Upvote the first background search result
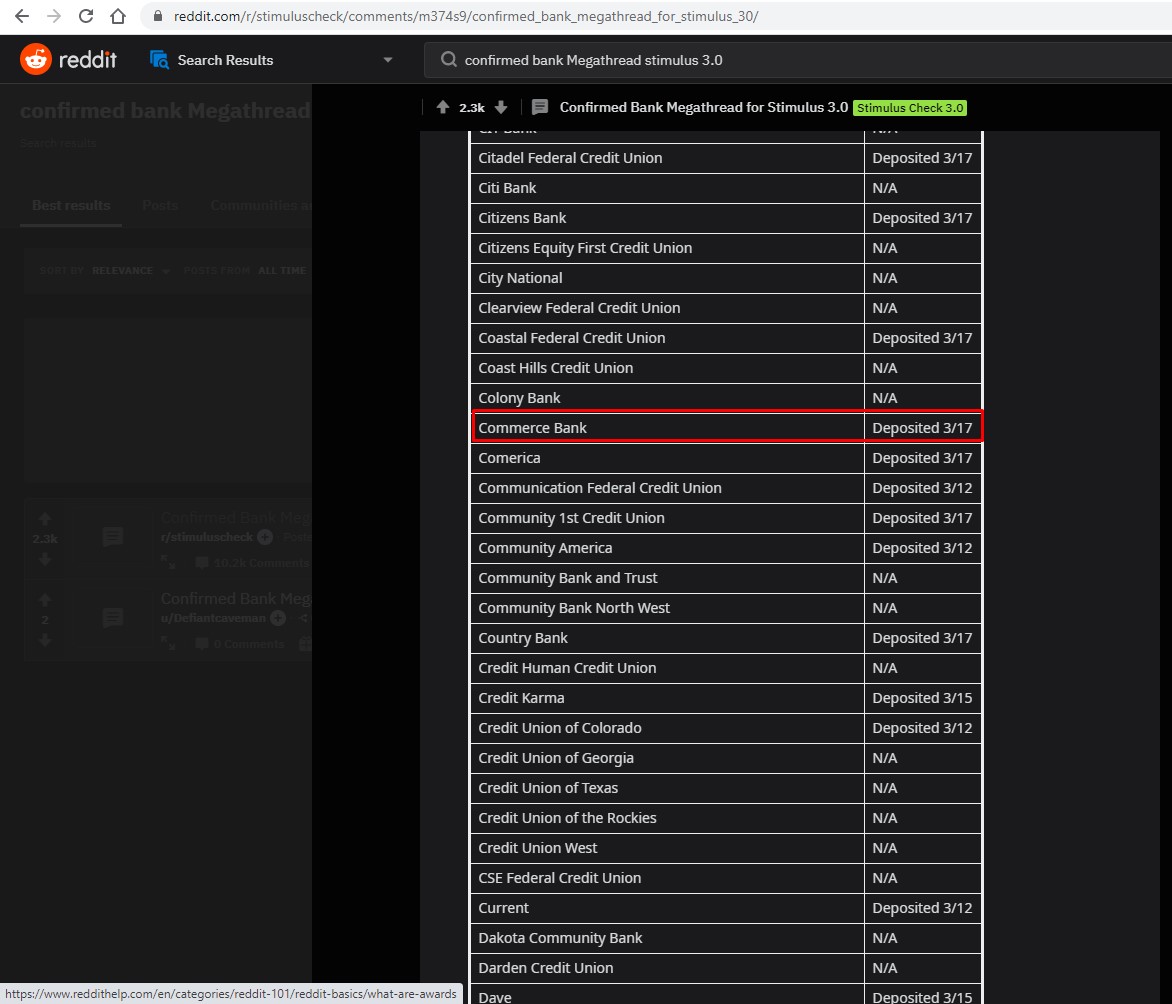Screen dimensions: 1172x1004 tap(45, 518)
